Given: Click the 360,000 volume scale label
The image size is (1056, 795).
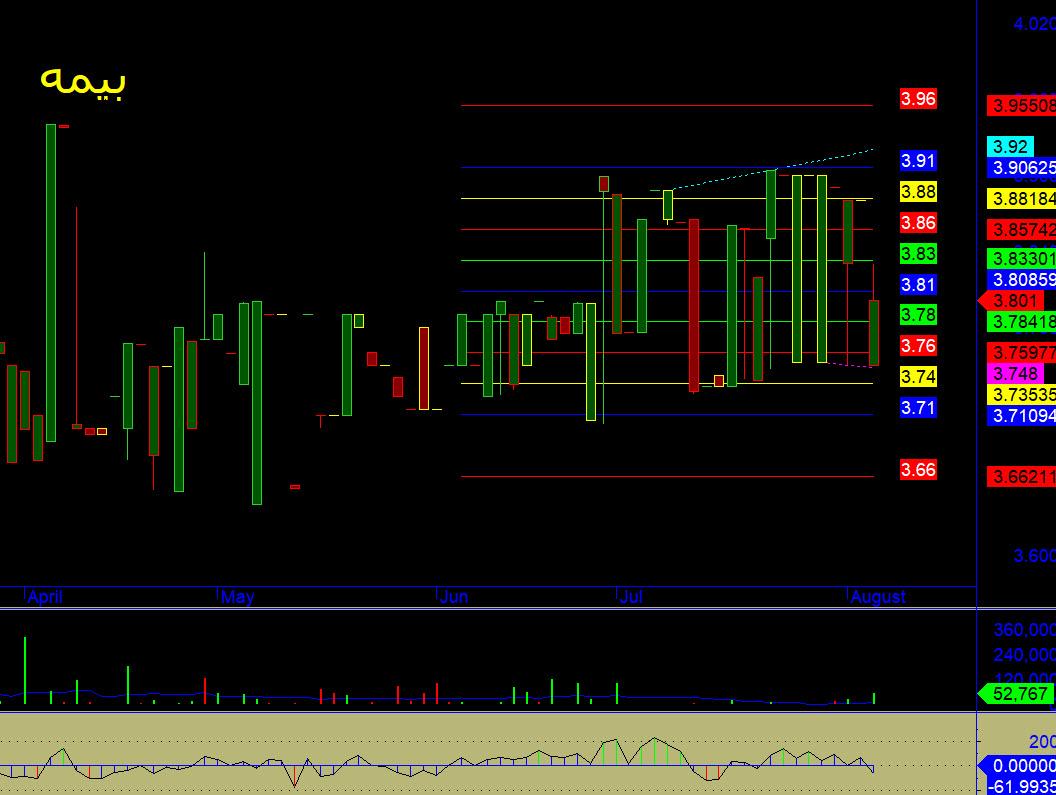Looking at the screenshot, I should coord(1024,630).
